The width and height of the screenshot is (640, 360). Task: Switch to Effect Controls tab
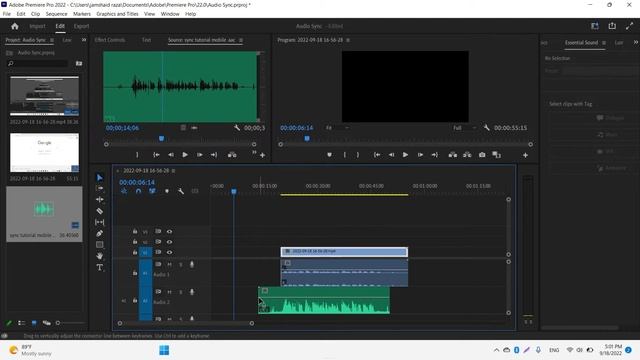click(110, 40)
